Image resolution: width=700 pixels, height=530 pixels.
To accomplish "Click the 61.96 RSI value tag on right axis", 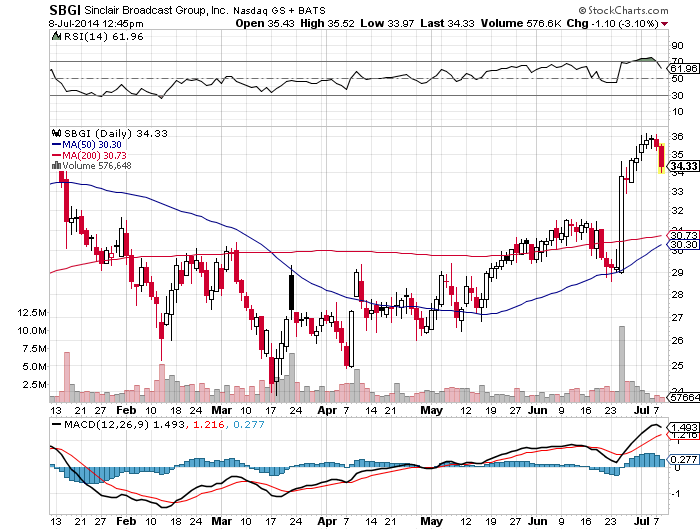I will pos(683,69).
